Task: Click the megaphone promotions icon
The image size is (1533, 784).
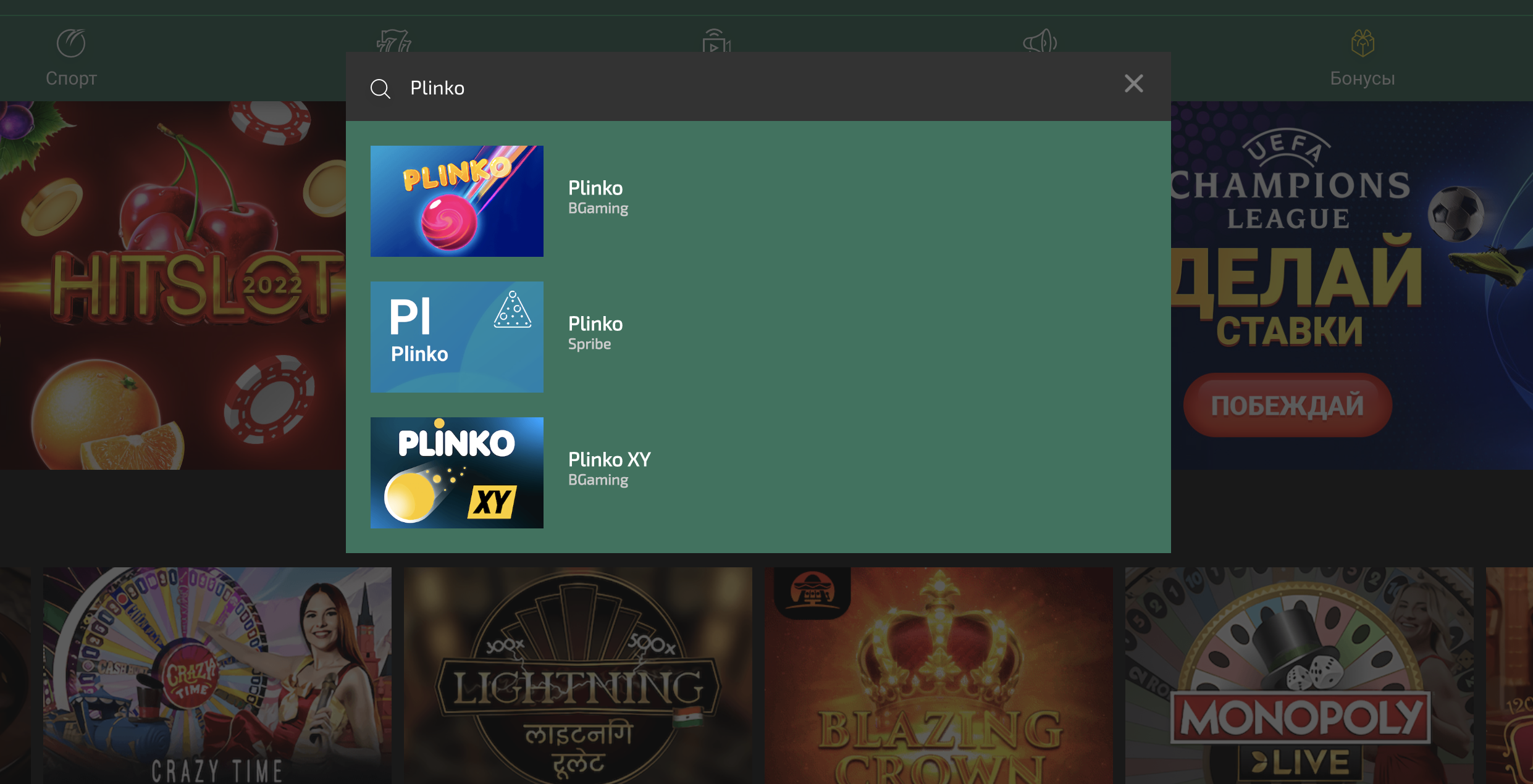Action: 1040,41
